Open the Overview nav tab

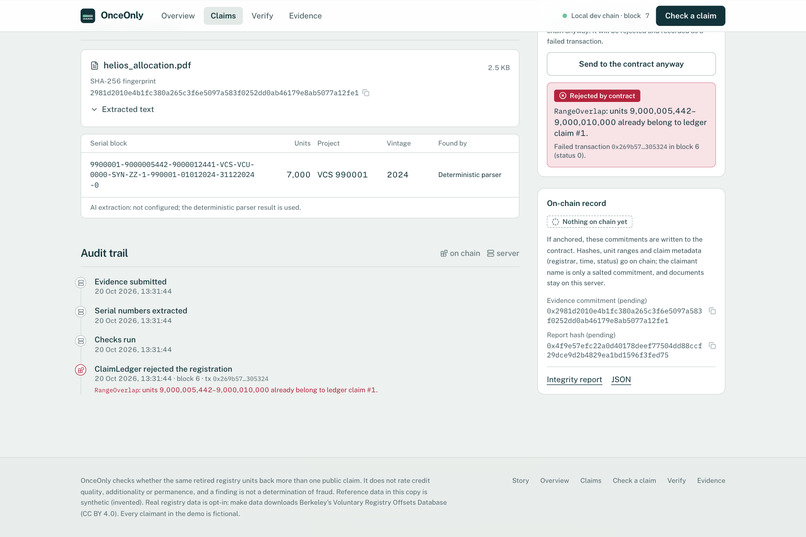coord(178,16)
